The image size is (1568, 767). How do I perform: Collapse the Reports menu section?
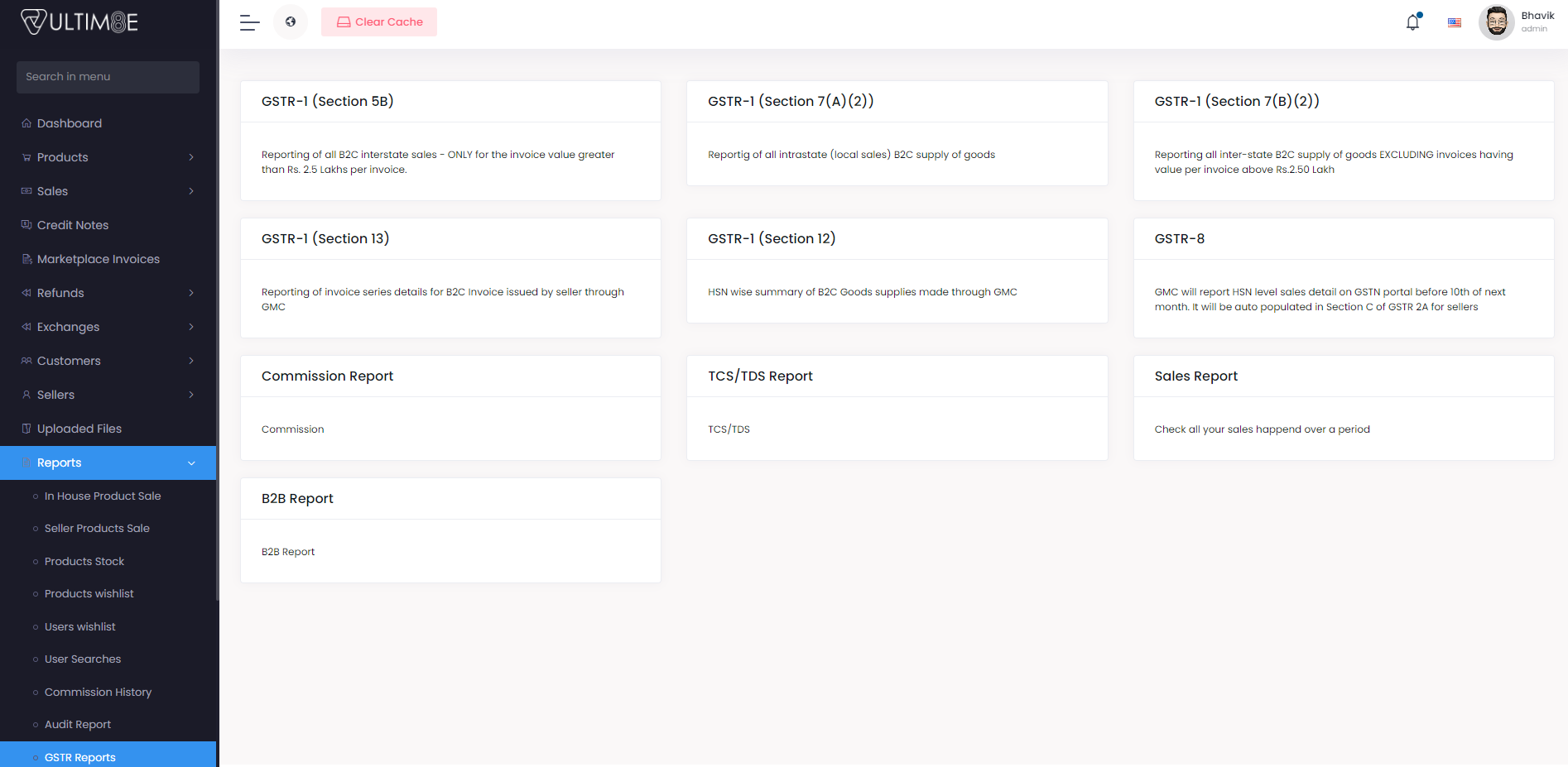pyautogui.click(x=191, y=463)
